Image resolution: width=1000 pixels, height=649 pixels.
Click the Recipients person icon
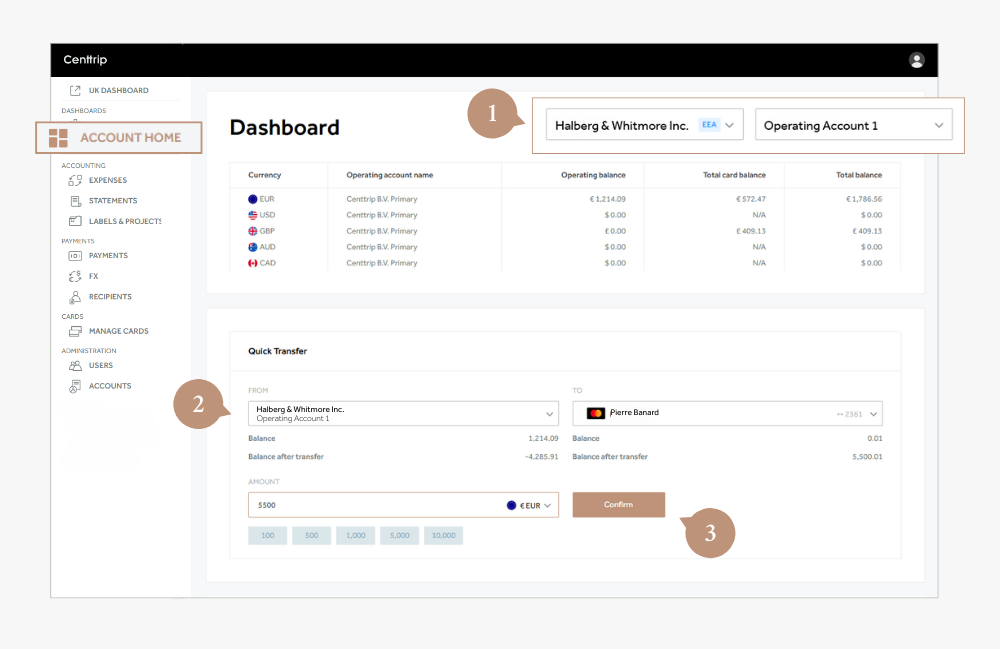(75, 297)
